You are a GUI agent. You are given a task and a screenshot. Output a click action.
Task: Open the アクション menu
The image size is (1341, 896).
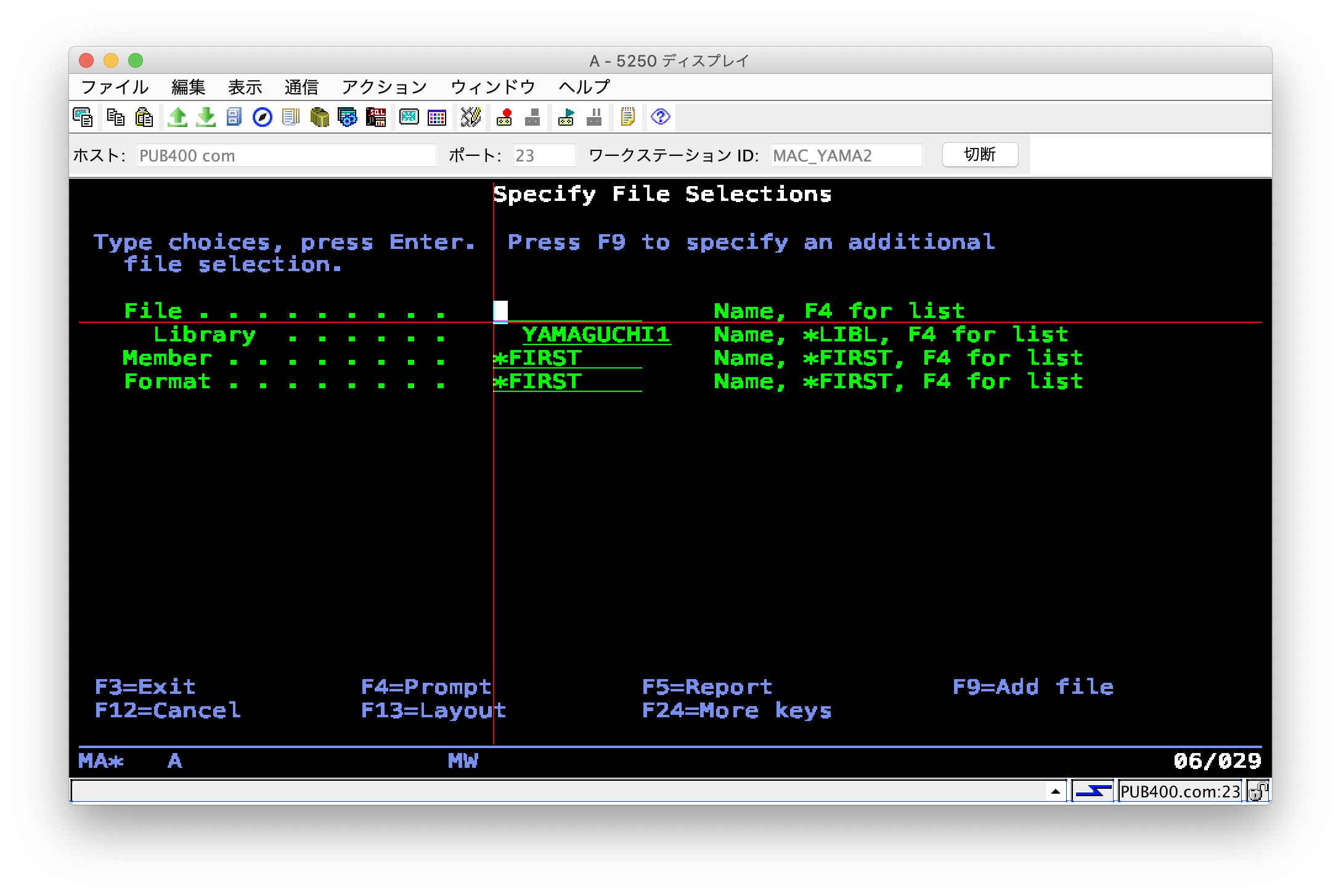(x=384, y=87)
